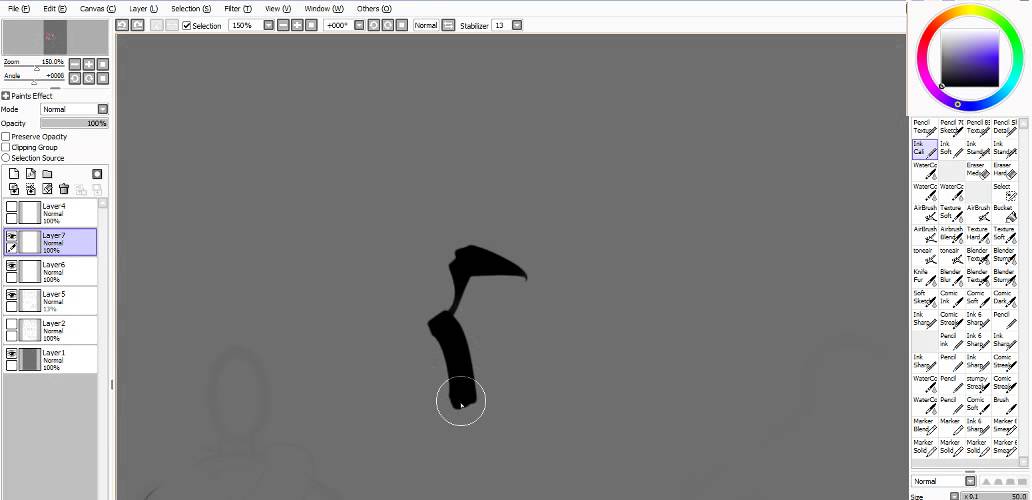1032x500 pixels.
Task: Open the rotation angle dropdown in the toolbar
Action: tap(359, 25)
